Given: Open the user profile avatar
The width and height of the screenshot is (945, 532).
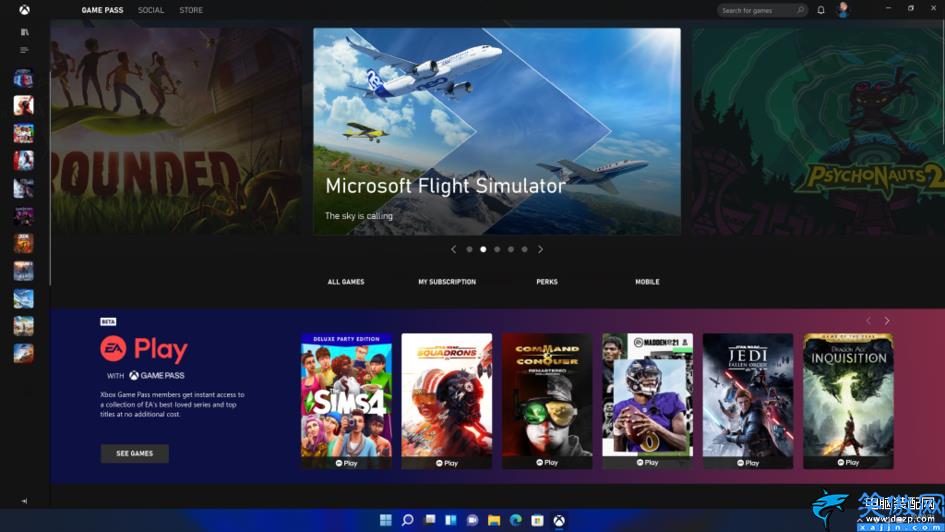Looking at the screenshot, I should coord(843,10).
